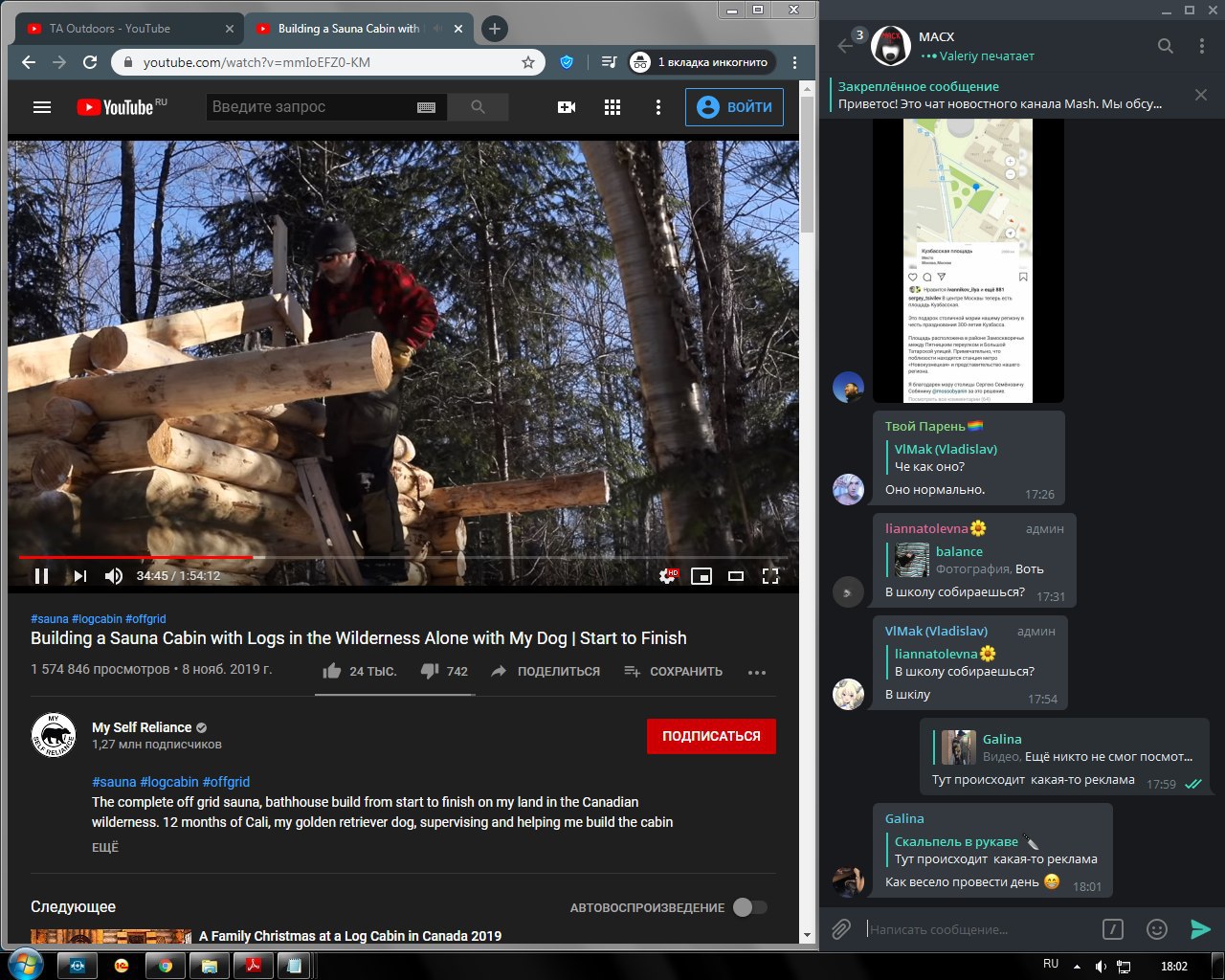This screenshot has height=980, width=1225.
Task: Open the Instagram screenshot image in chat
Action: 969,260
